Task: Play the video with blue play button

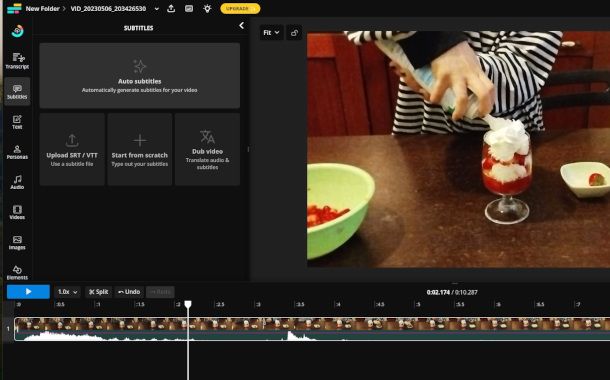Action: [x=28, y=292]
